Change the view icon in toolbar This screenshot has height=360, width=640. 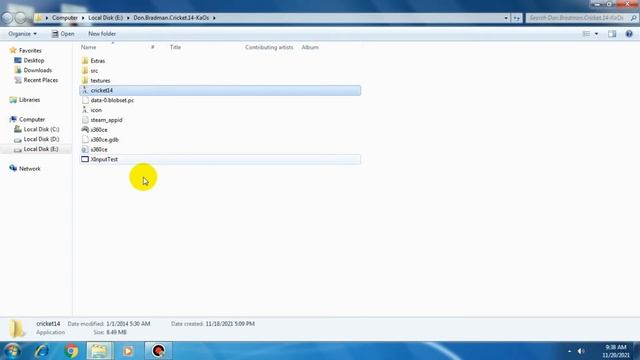tap(586, 34)
